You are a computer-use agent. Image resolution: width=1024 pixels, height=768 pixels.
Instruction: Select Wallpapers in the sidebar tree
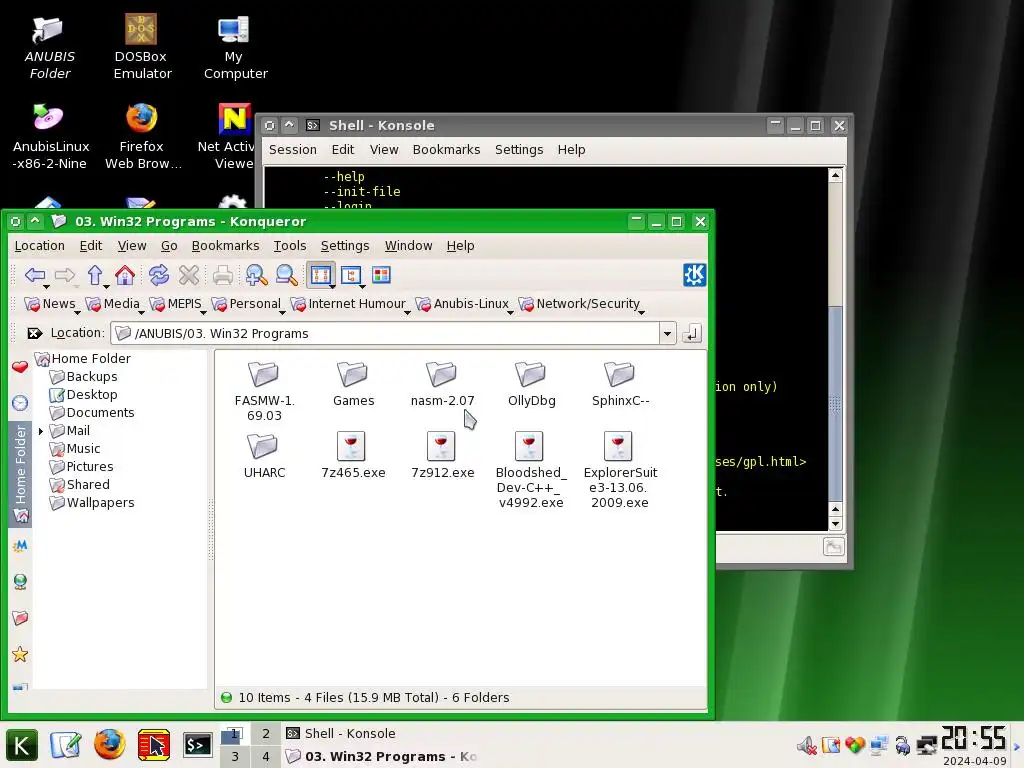100,503
